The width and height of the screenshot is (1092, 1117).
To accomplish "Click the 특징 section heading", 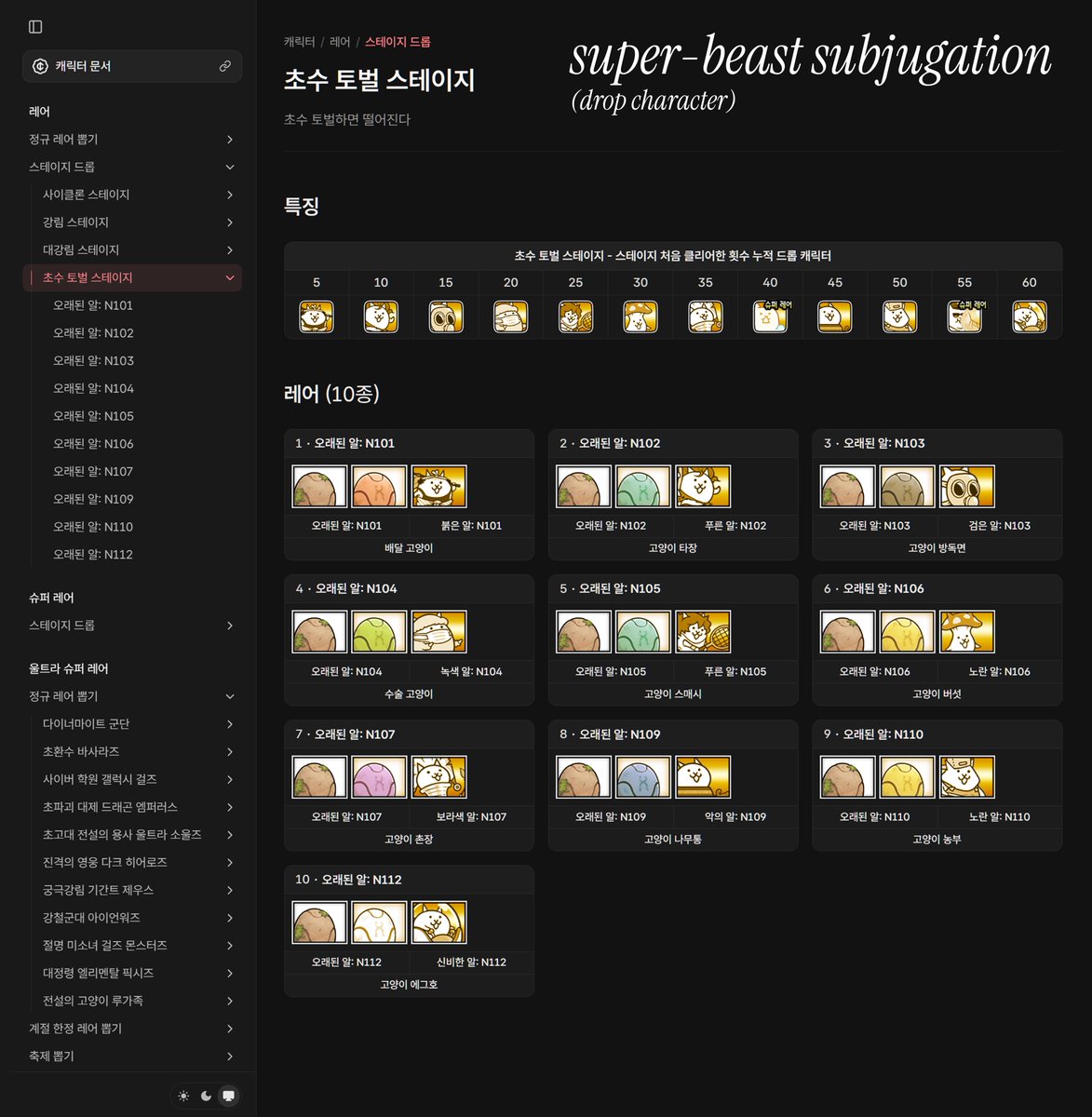I will (x=302, y=206).
